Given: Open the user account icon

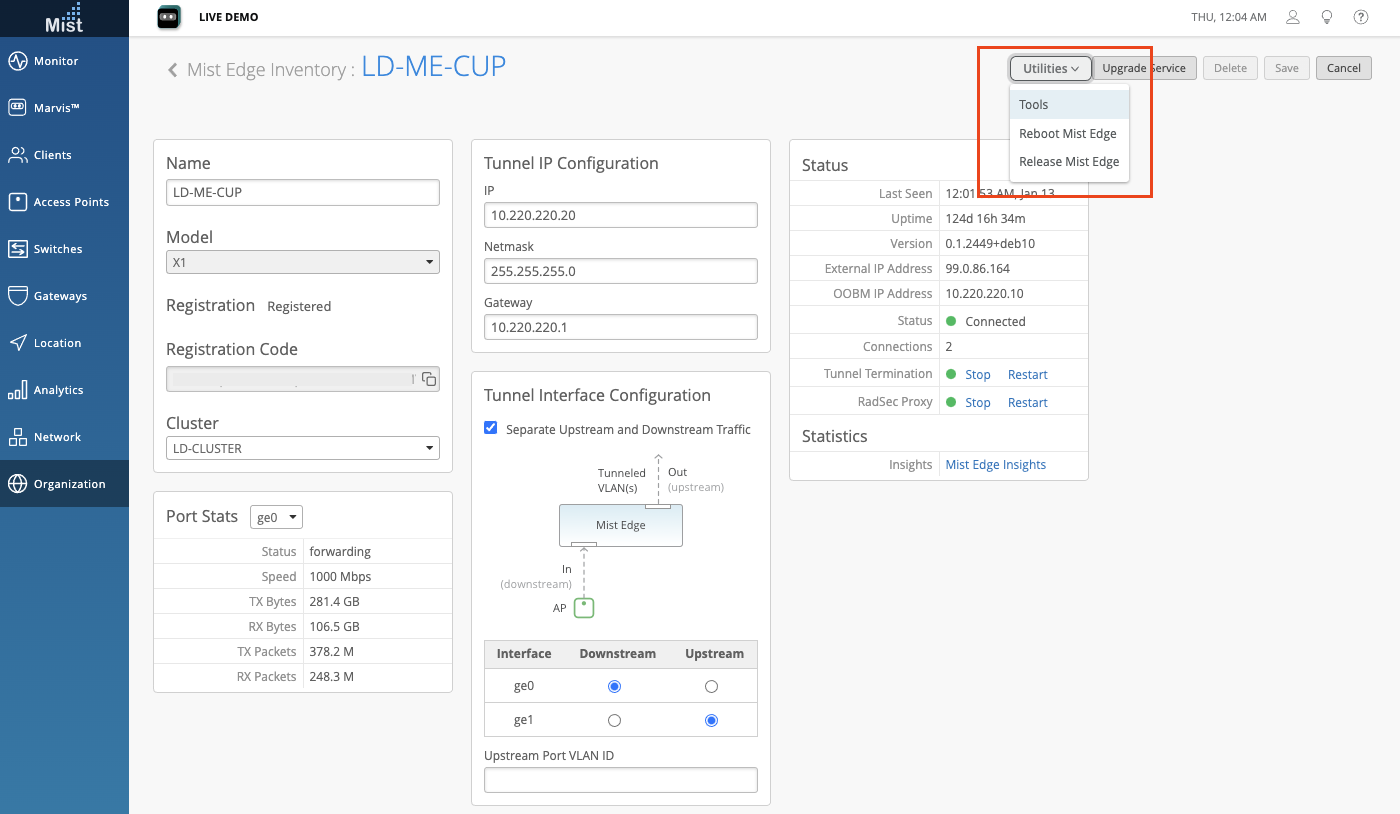Looking at the screenshot, I should pos(1293,17).
